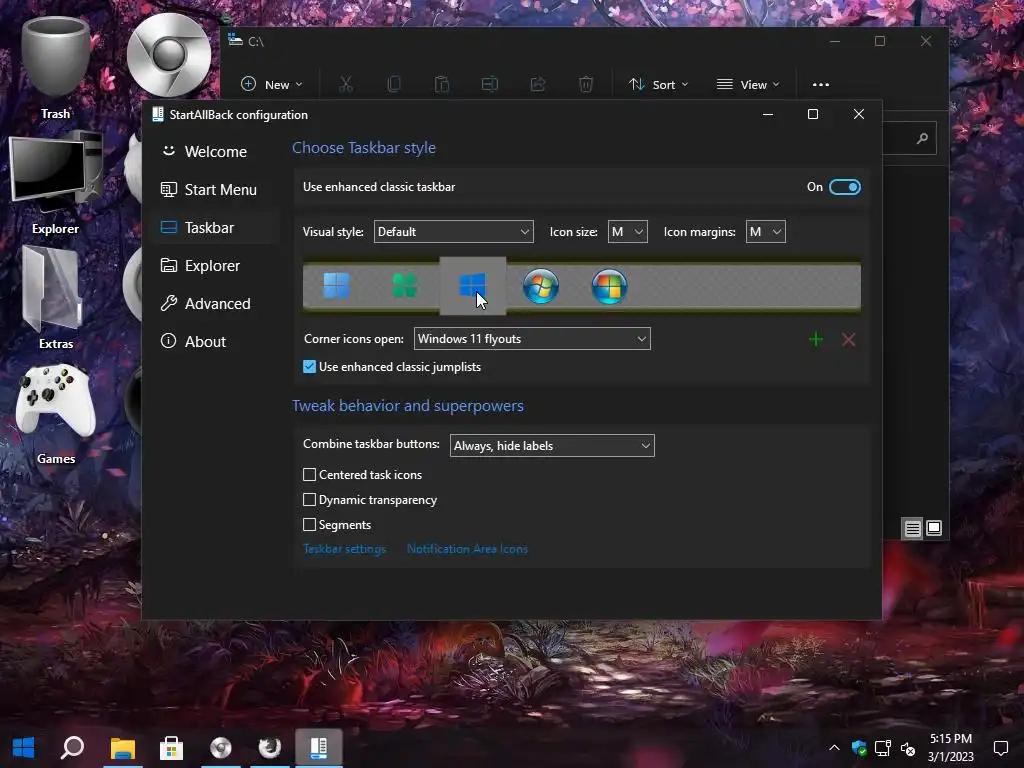Select the Windows Vista orb start style
The width and height of the screenshot is (1024, 768).
(609, 286)
